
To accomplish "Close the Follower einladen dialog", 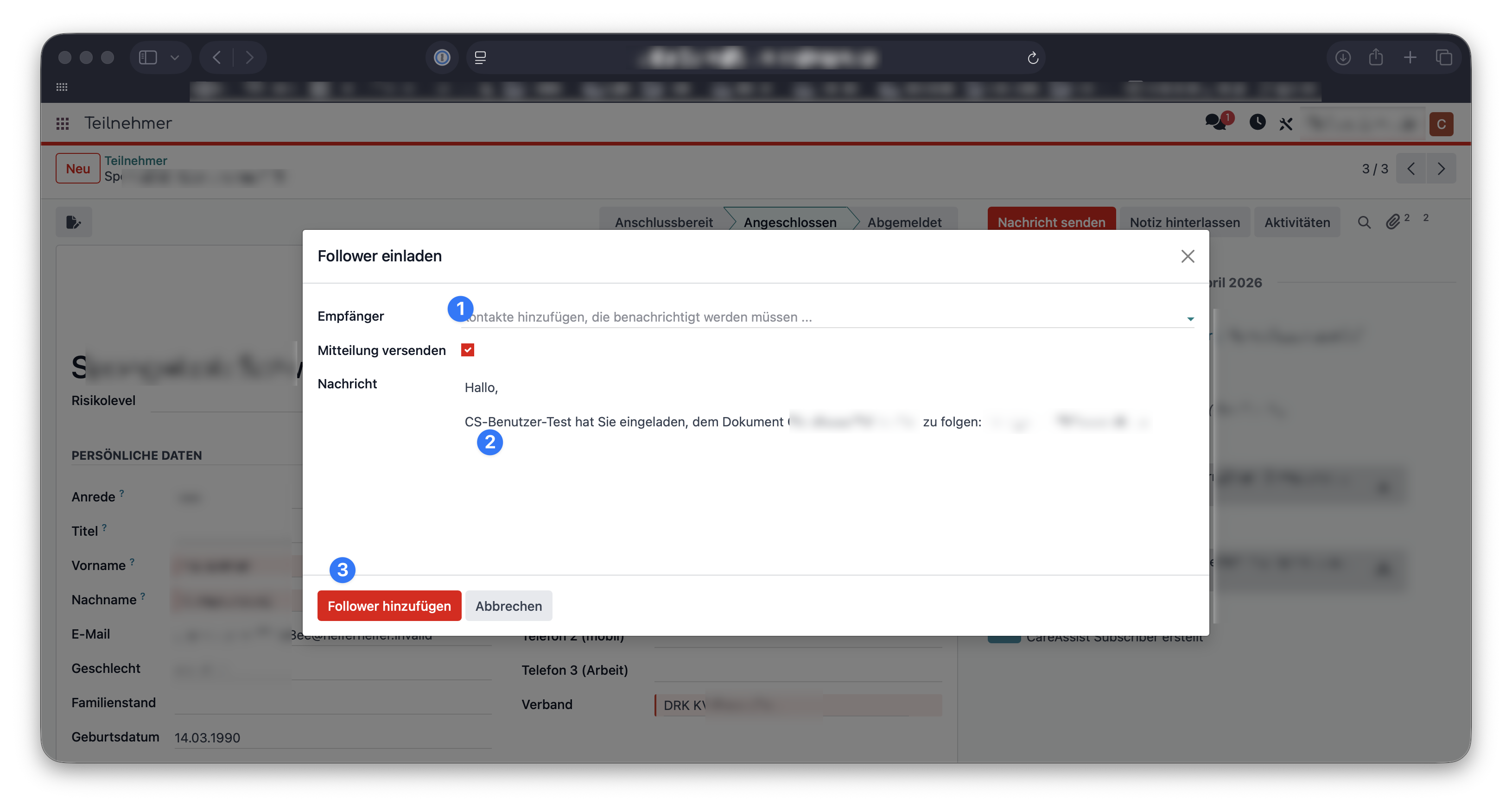I will (1188, 256).
